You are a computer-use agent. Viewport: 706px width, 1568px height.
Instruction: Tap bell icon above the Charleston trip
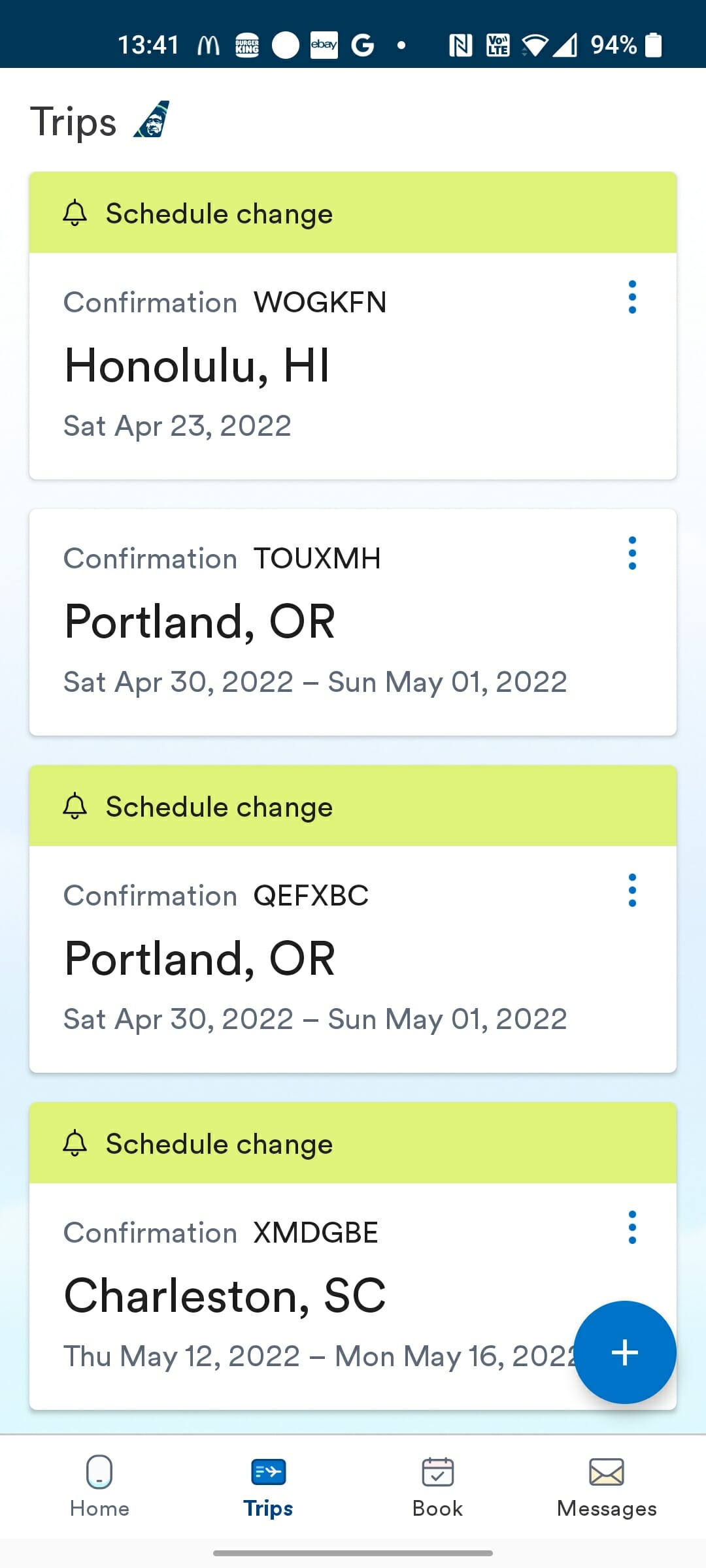75,1143
